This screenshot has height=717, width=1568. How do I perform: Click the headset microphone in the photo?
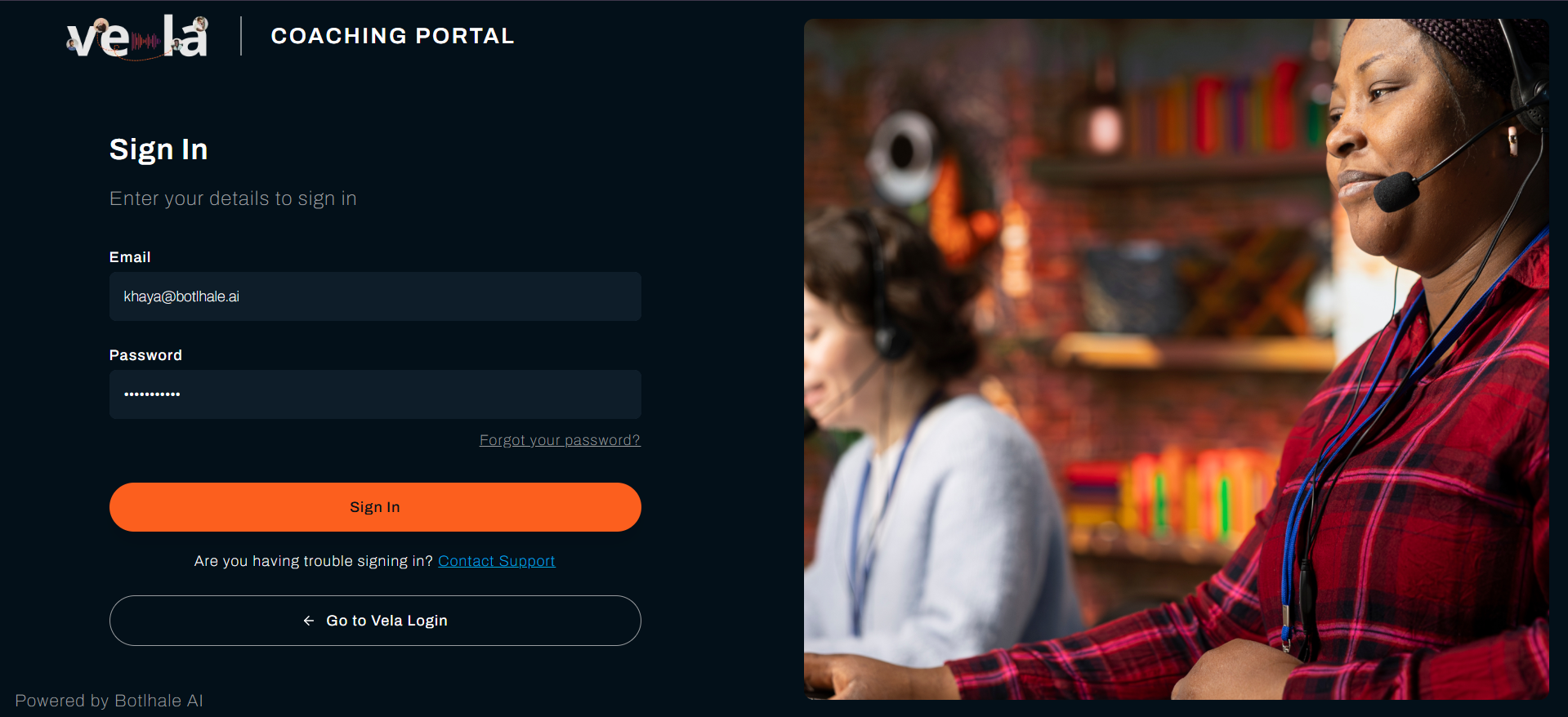(x=1396, y=192)
